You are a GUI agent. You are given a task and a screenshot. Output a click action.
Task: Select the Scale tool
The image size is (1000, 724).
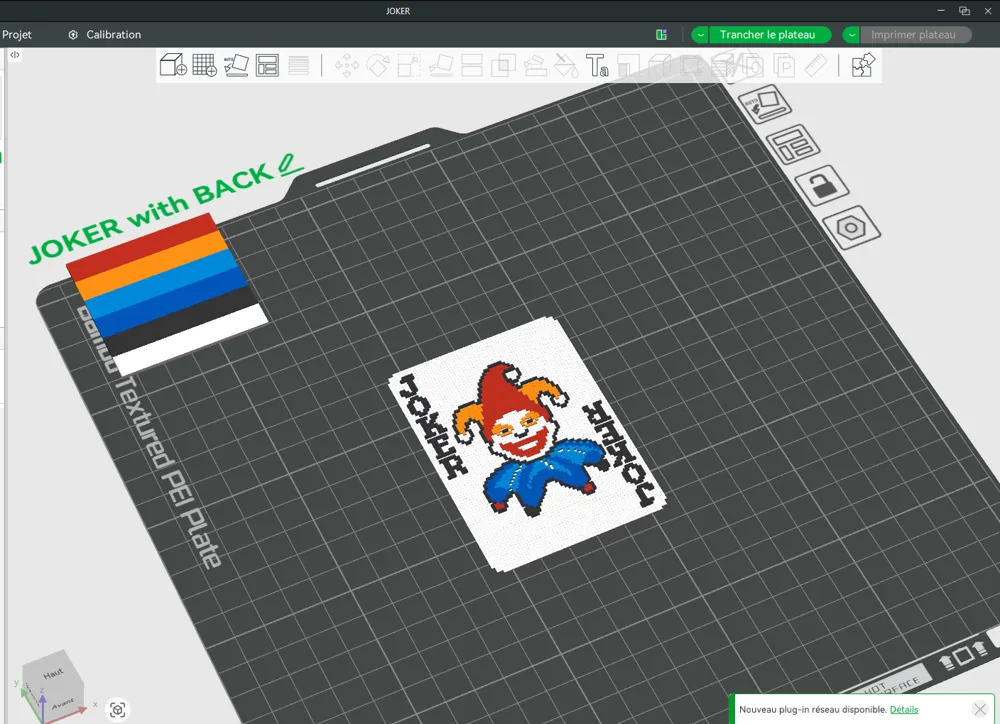pyautogui.click(x=408, y=65)
